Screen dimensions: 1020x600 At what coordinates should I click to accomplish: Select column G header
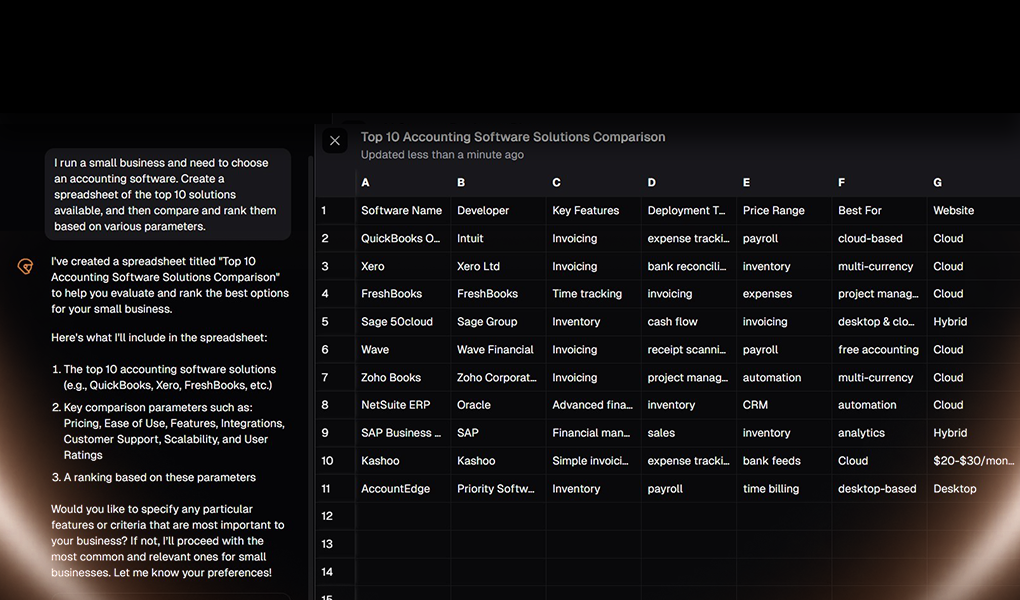tap(974, 183)
